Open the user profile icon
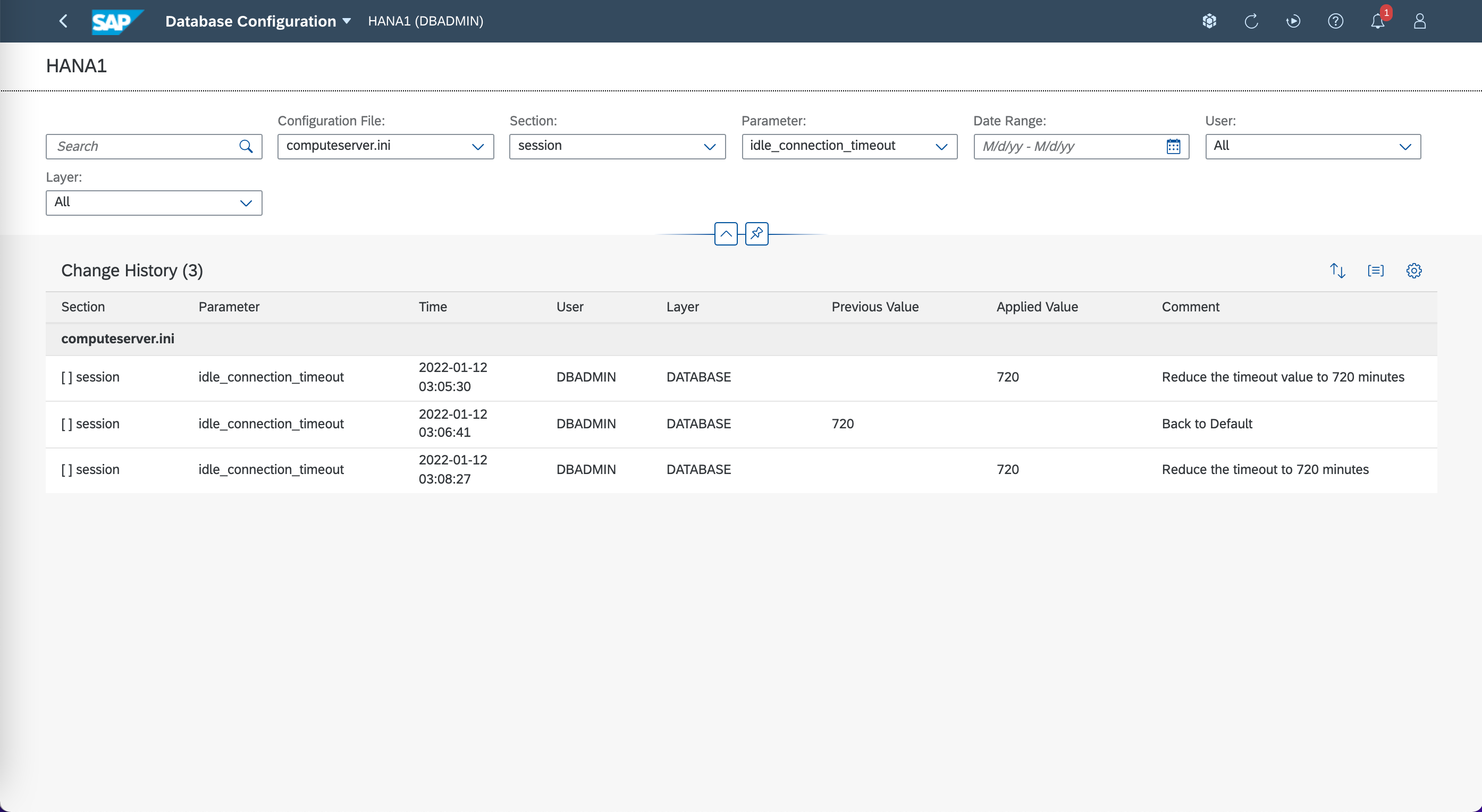1482x812 pixels. pos(1419,21)
